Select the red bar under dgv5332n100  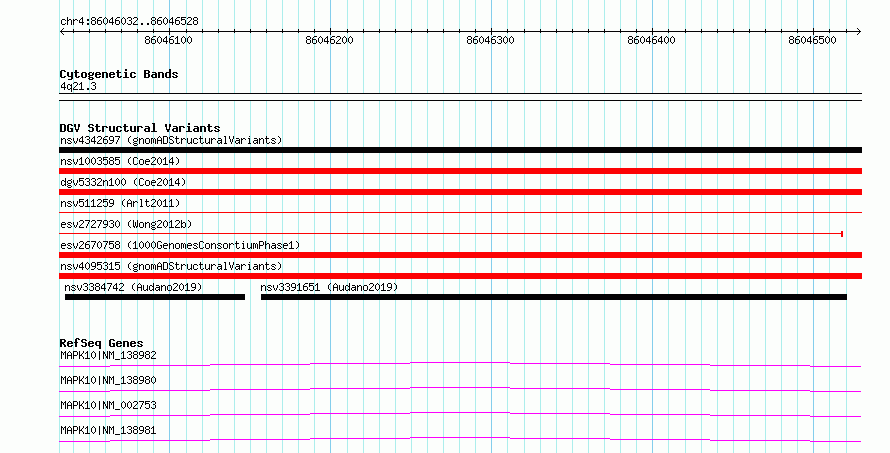coord(460,192)
